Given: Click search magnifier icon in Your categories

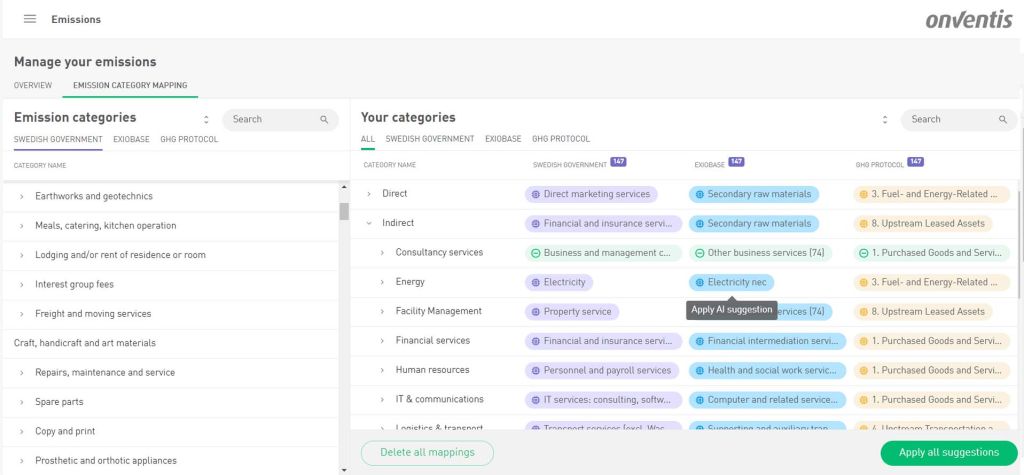Looking at the screenshot, I should tap(1003, 120).
